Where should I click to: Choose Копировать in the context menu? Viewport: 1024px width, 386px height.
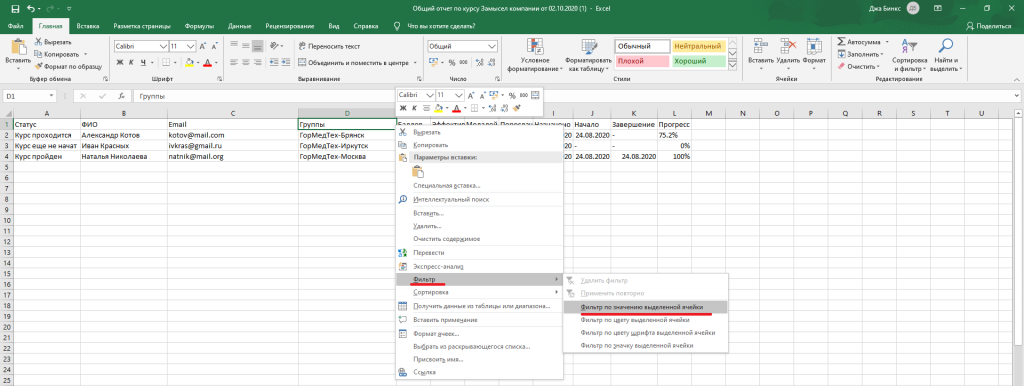[479, 144]
